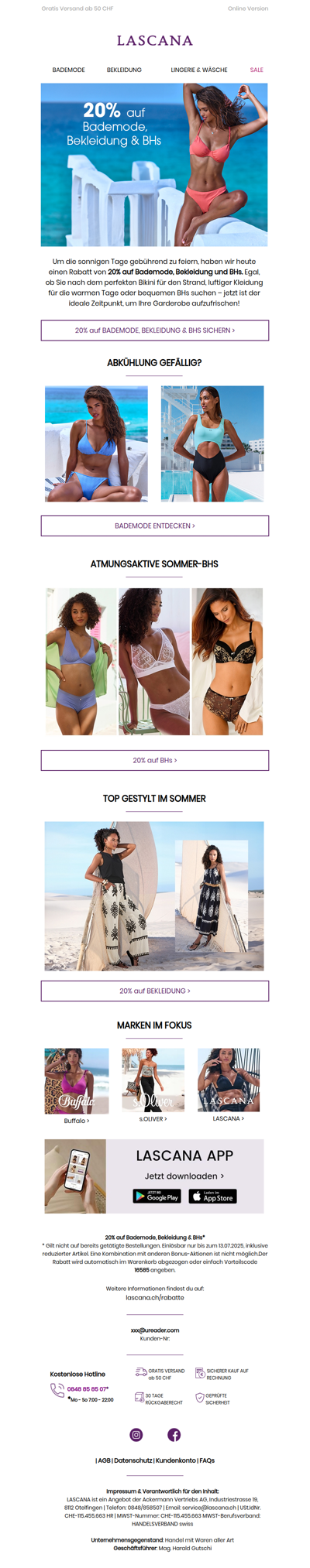The height and width of the screenshot is (1568, 310).
Task: Open the LINGERIE & WÄSCHE menu item
Action: tap(199, 70)
